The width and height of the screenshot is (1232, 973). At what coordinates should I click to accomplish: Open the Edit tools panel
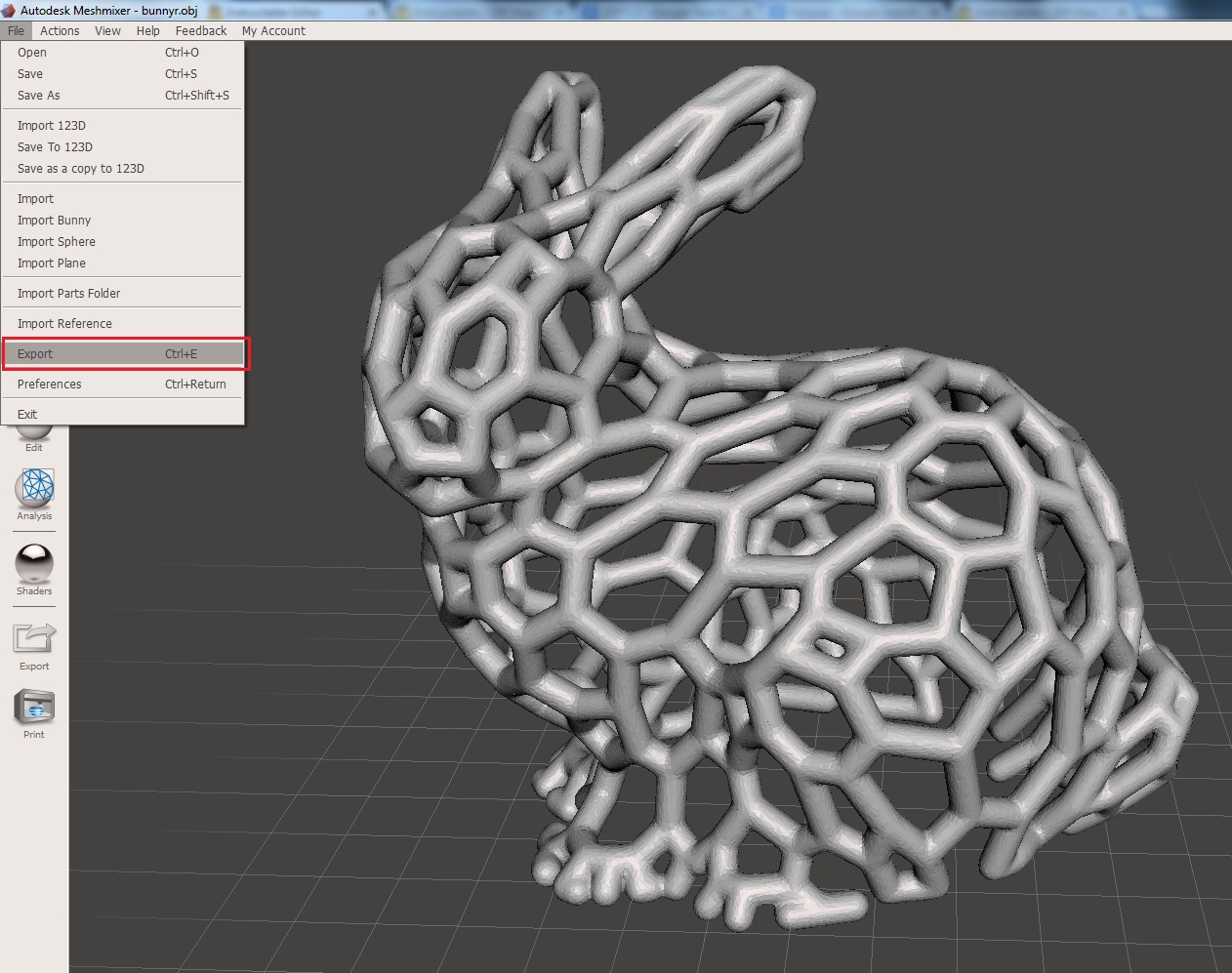click(x=33, y=434)
